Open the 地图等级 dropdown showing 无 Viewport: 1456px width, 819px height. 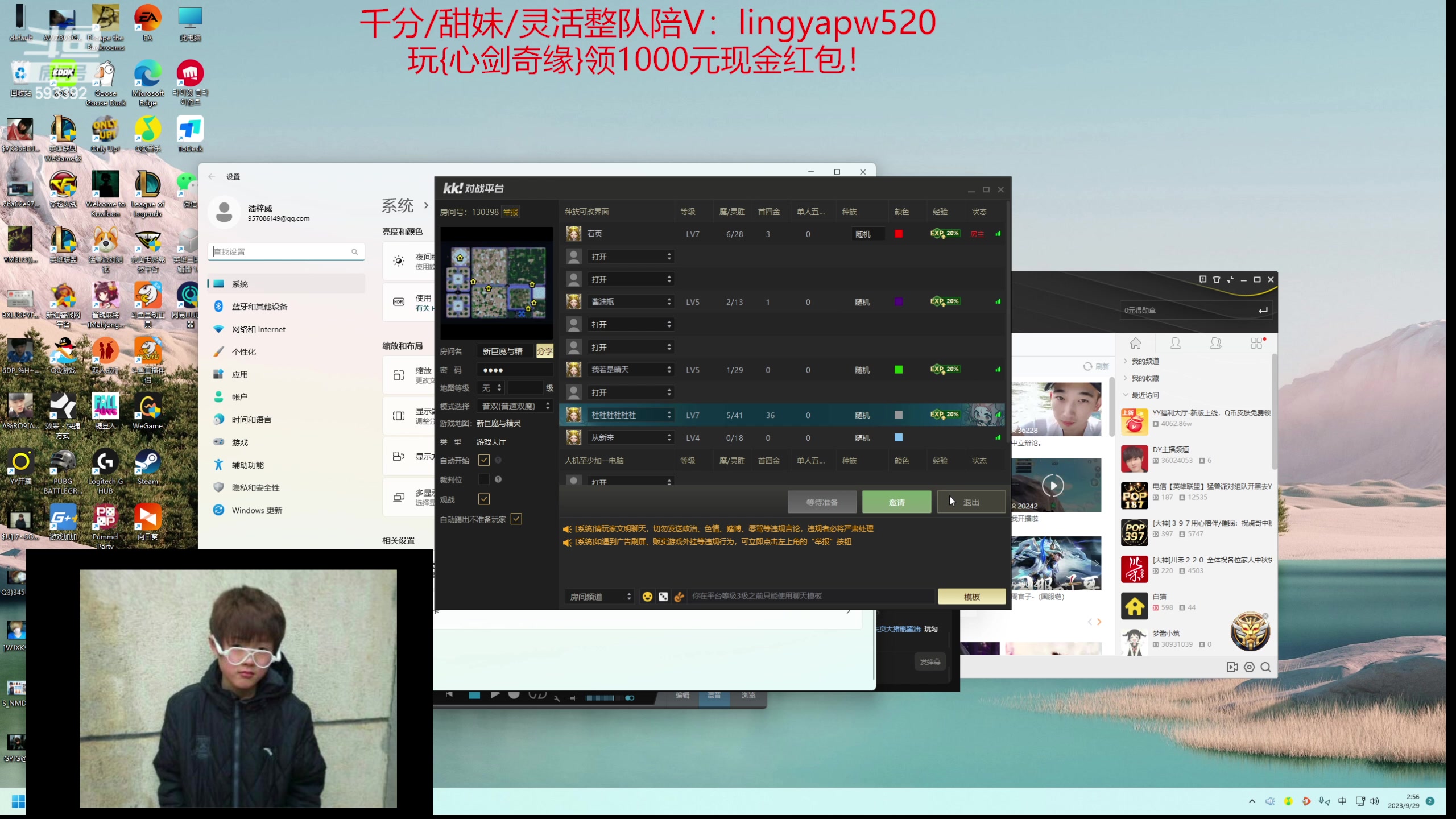click(491, 388)
